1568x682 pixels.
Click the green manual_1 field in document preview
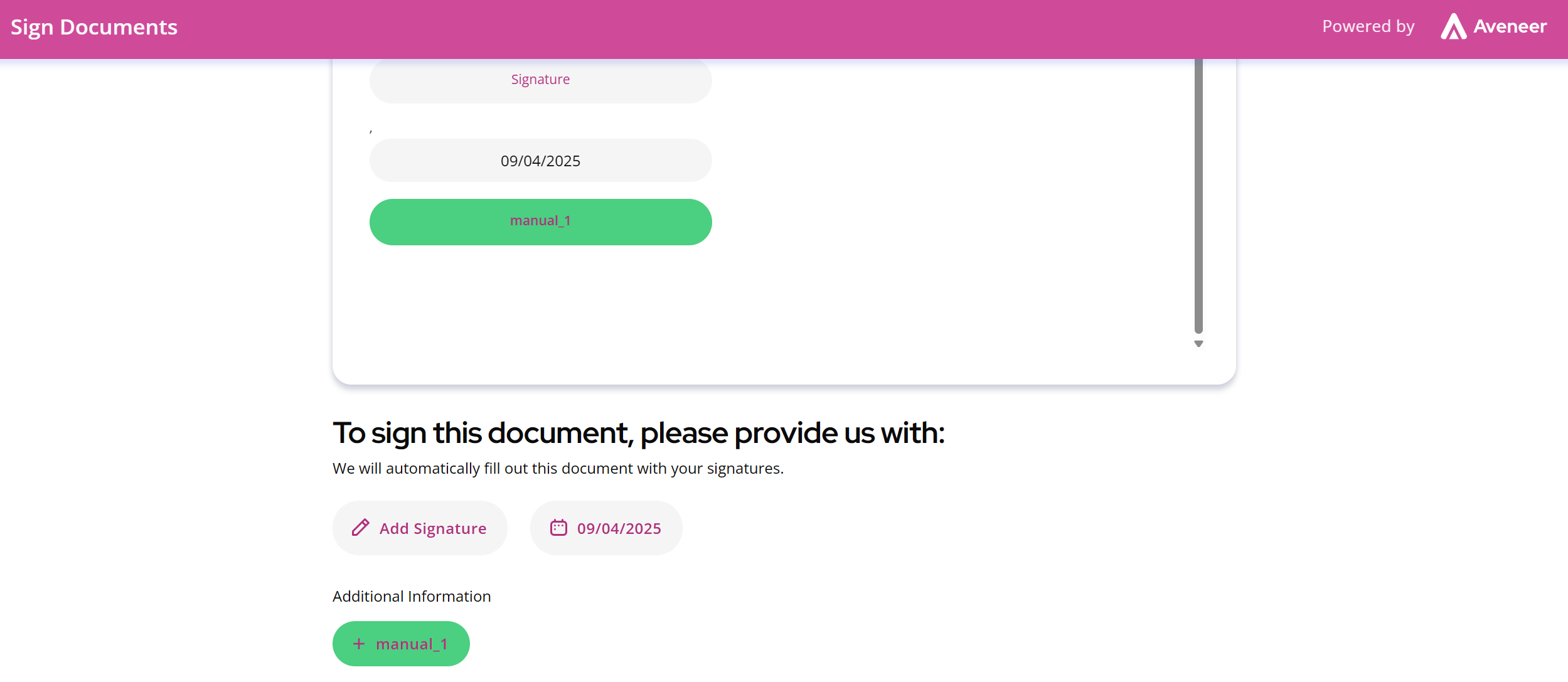[540, 221]
